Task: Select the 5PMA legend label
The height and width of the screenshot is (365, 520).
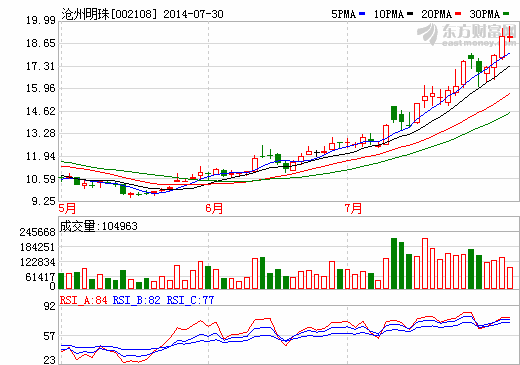Action: pos(343,14)
